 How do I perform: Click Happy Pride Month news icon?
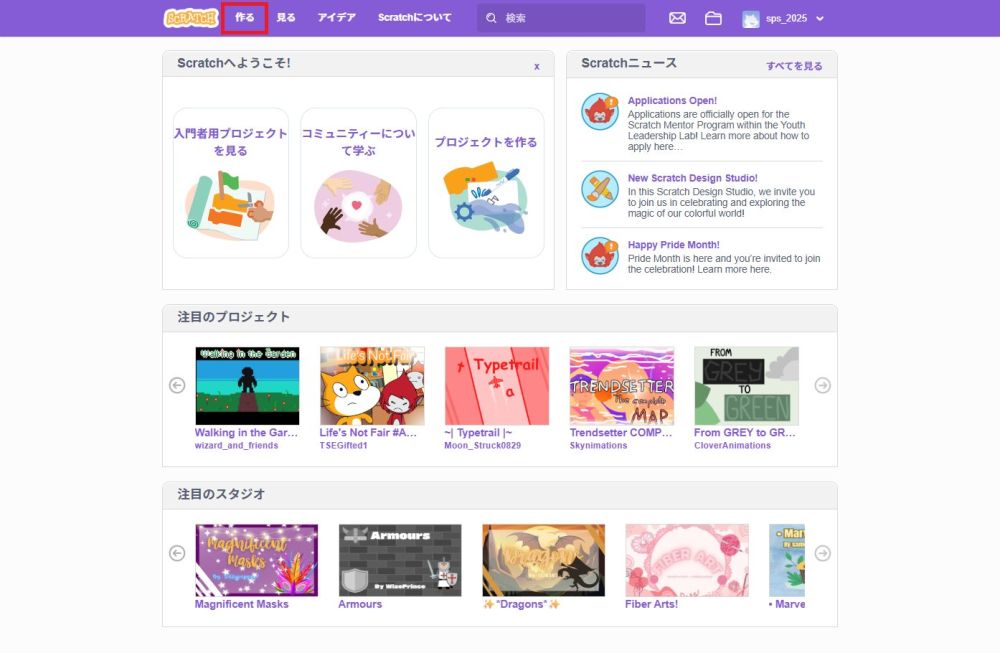pos(599,256)
